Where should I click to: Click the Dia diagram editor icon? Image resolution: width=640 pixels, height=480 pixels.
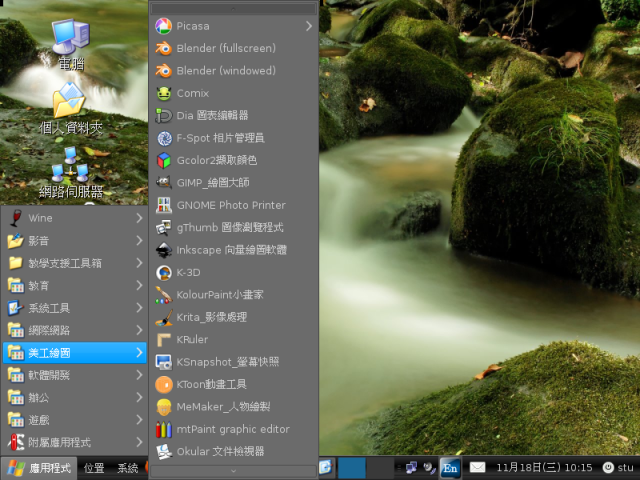click(164, 116)
